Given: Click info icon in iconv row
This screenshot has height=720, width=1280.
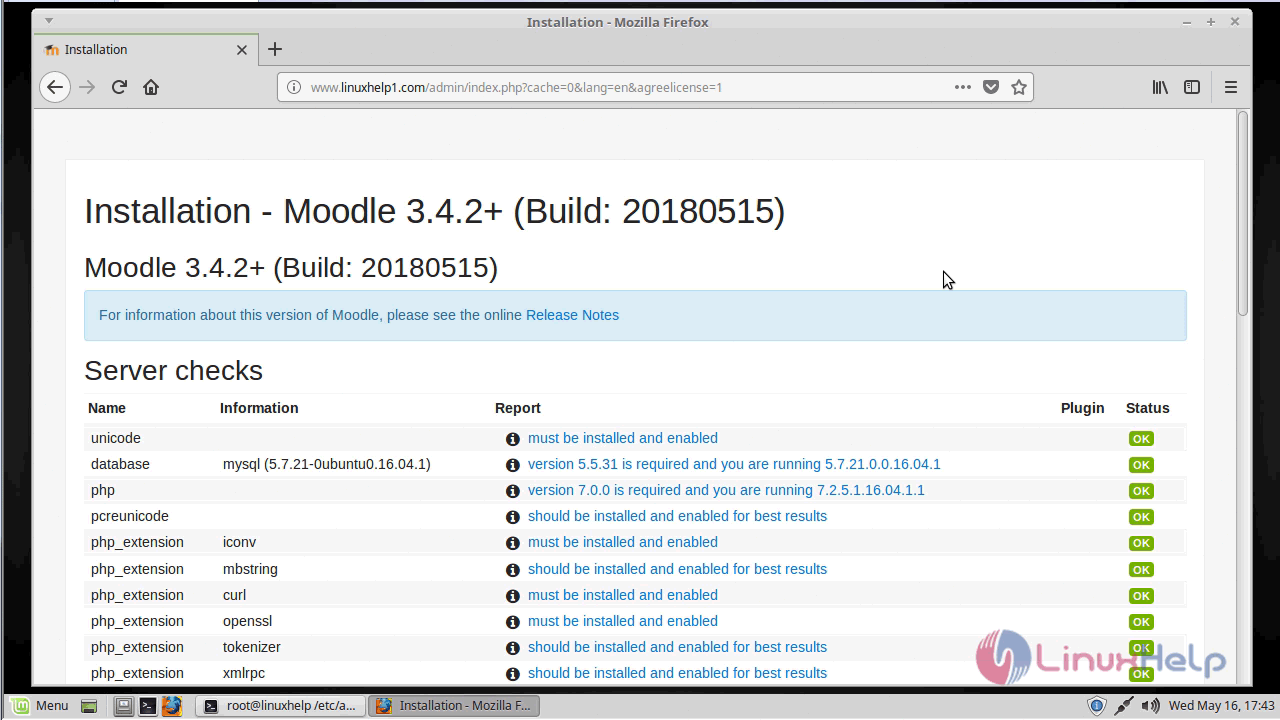Looking at the screenshot, I should tap(512, 543).
